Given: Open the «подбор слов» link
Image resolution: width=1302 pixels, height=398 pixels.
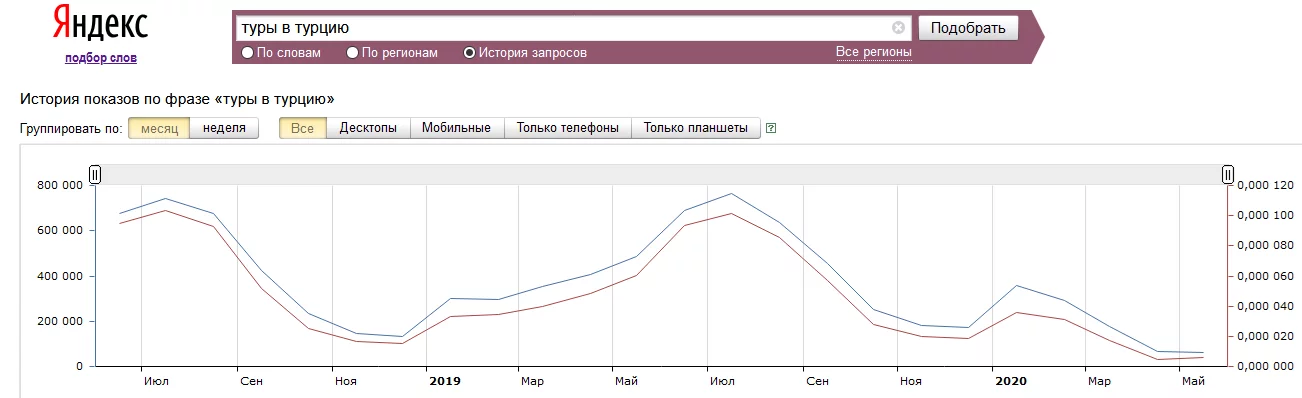Looking at the screenshot, I should click(x=101, y=58).
